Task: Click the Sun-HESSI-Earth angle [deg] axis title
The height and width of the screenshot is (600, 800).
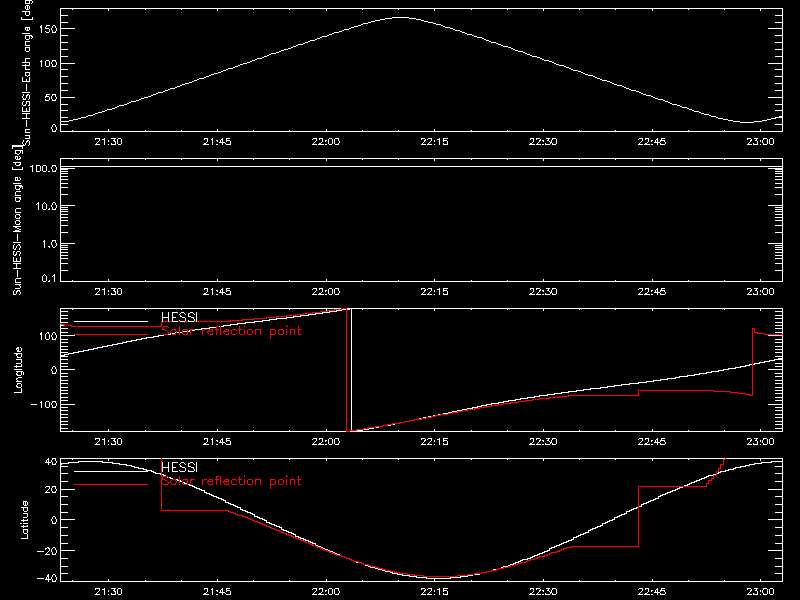Action: pyautogui.click(x=27, y=73)
